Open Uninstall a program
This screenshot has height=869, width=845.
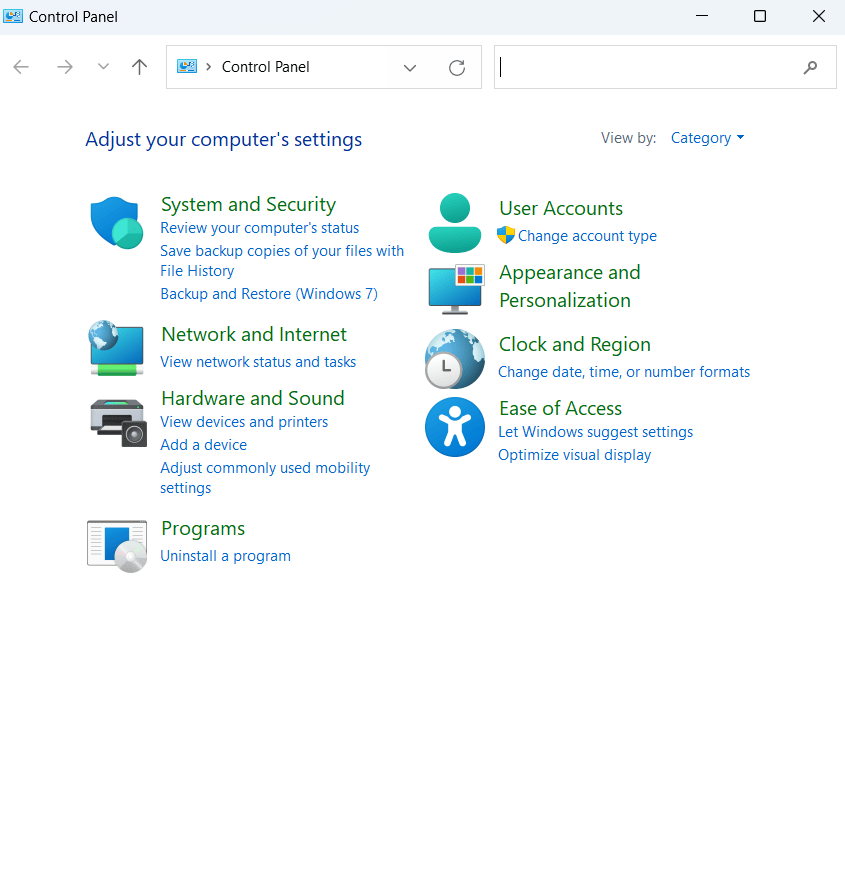click(225, 556)
